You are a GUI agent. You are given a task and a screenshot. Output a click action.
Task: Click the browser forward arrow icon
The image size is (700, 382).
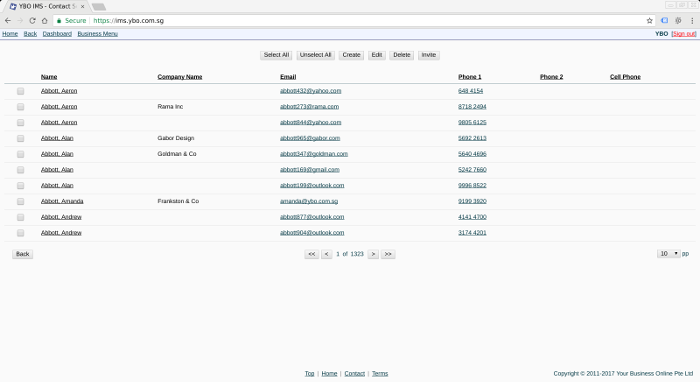pos(20,21)
